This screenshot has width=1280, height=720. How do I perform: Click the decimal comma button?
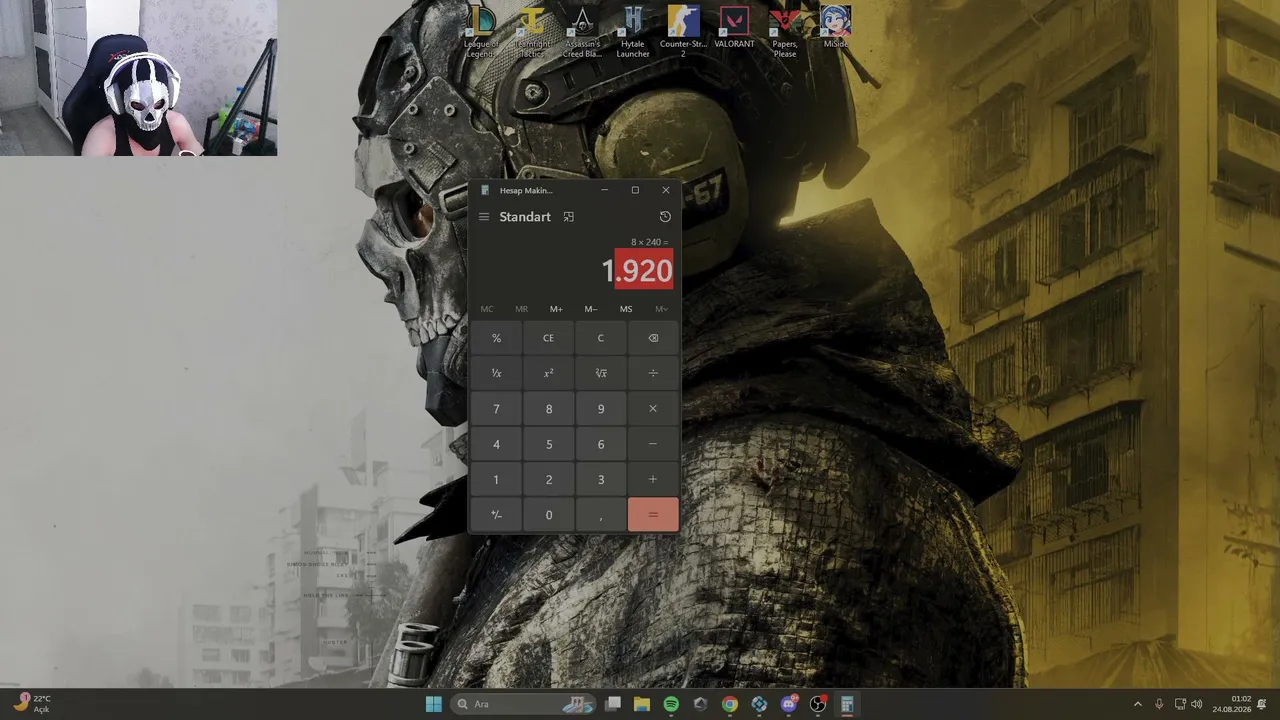601,515
